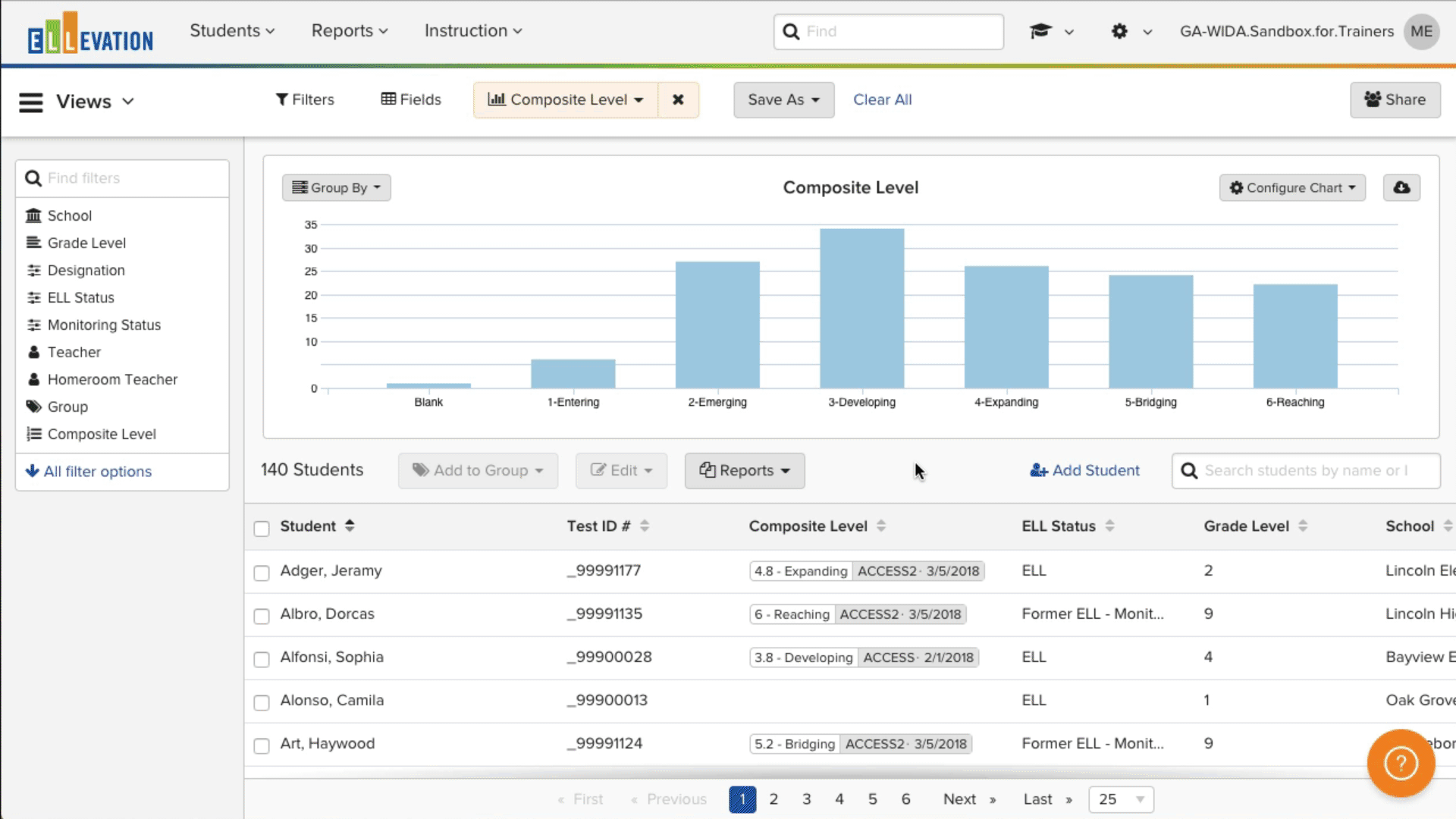Download chart using cloud icon
This screenshot has height=819, width=1456.
(1401, 187)
